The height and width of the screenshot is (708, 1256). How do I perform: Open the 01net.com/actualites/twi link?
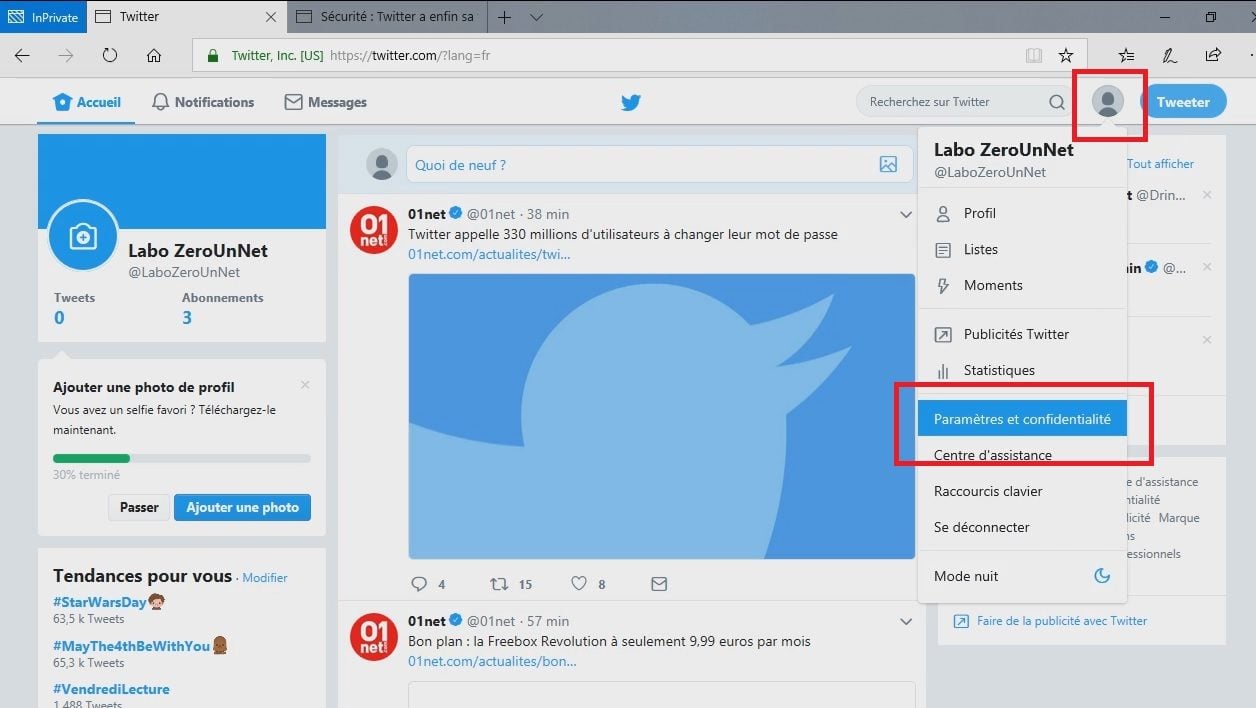pos(488,254)
